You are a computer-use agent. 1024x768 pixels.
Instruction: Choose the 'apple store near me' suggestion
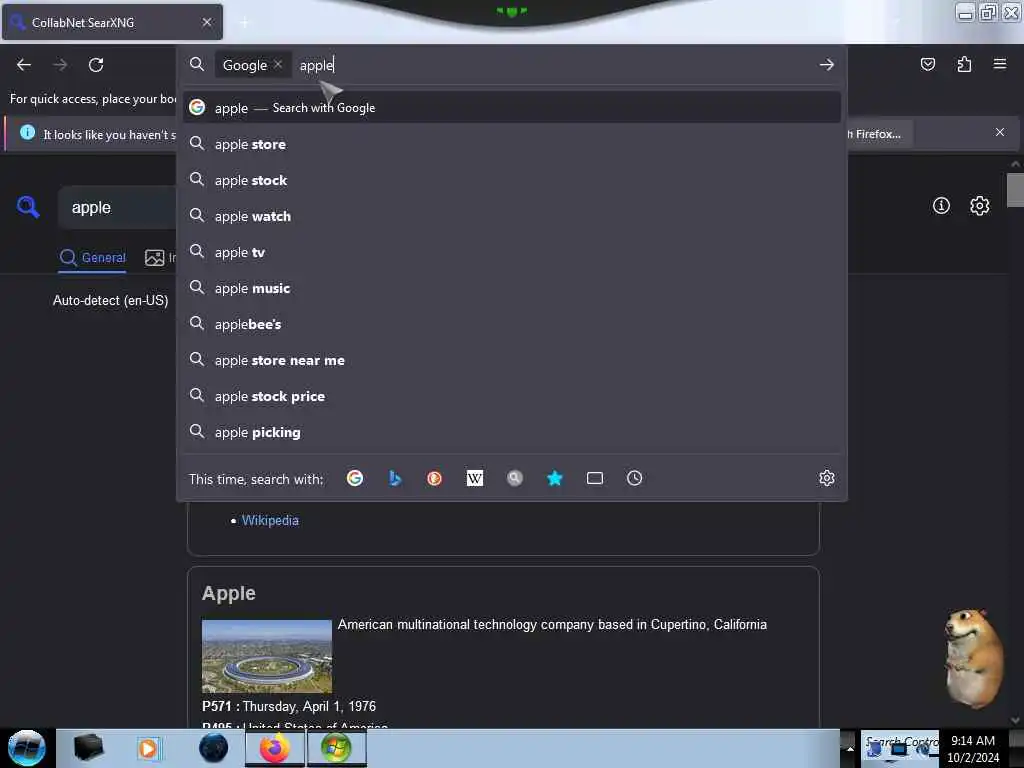(511, 360)
